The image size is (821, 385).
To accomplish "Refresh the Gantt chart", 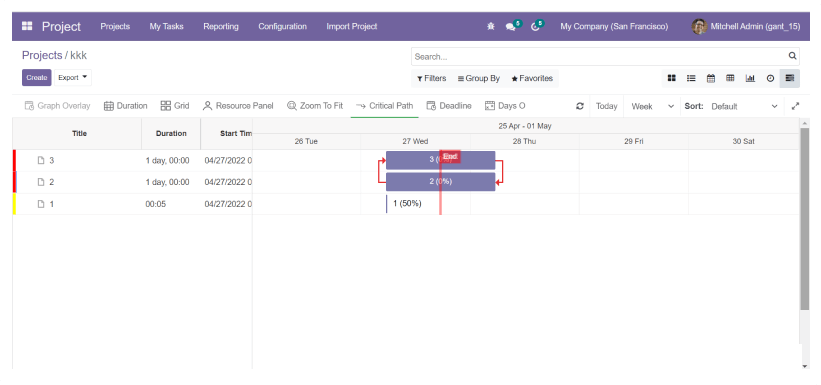I will click(580, 106).
